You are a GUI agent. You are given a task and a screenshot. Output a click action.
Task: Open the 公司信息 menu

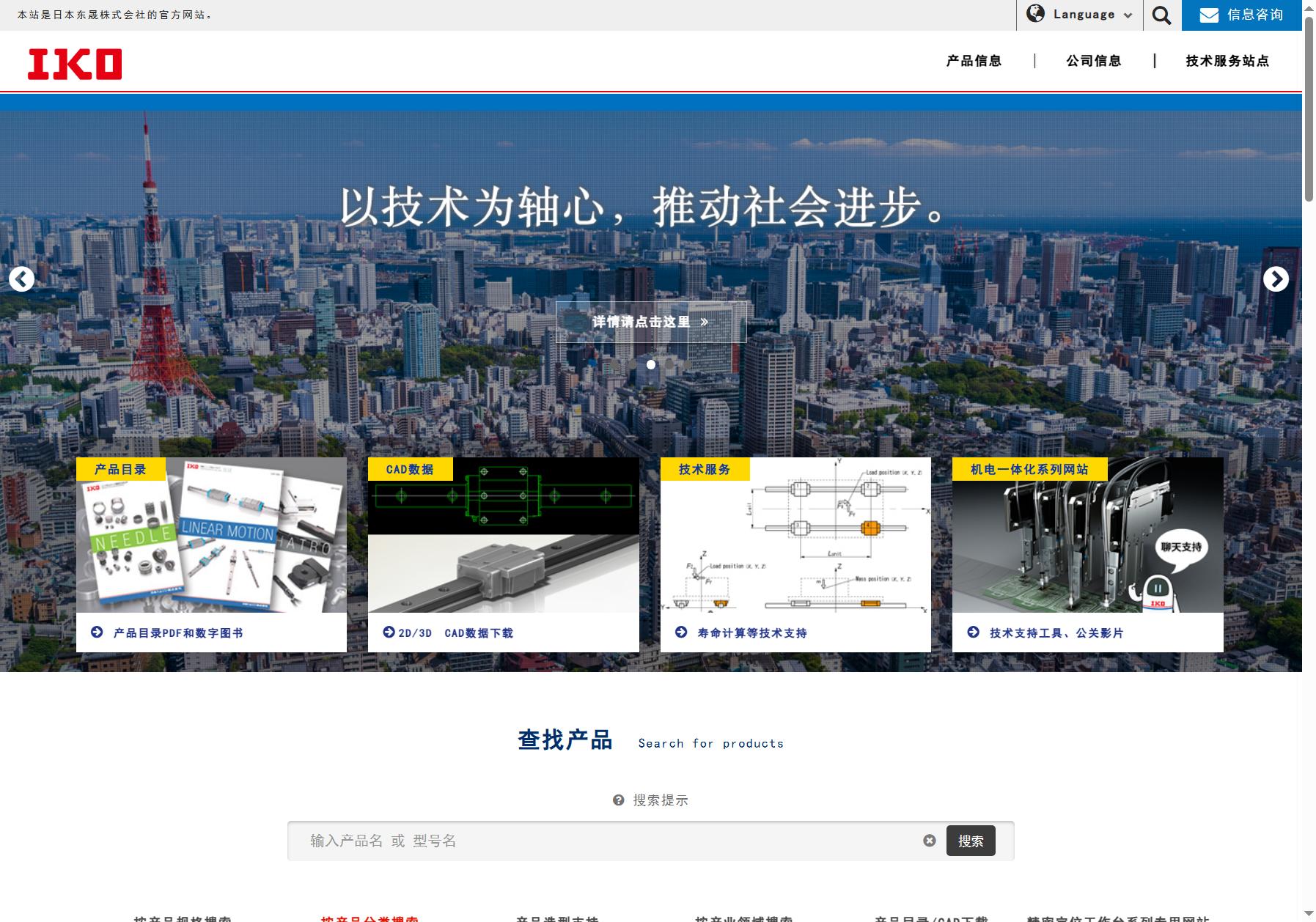point(1094,61)
